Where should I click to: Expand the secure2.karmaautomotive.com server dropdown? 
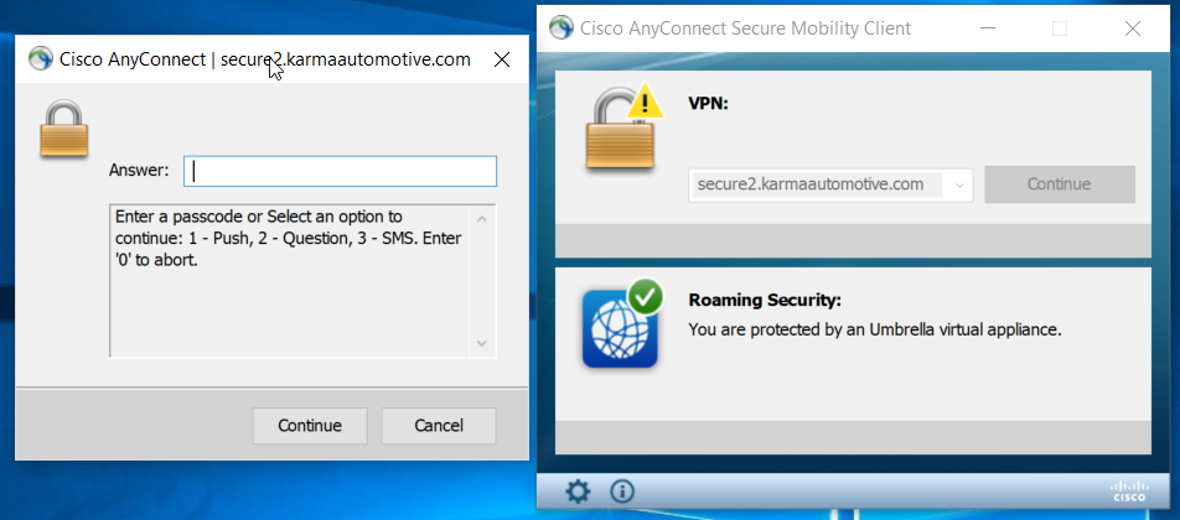pyautogui.click(x=959, y=184)
